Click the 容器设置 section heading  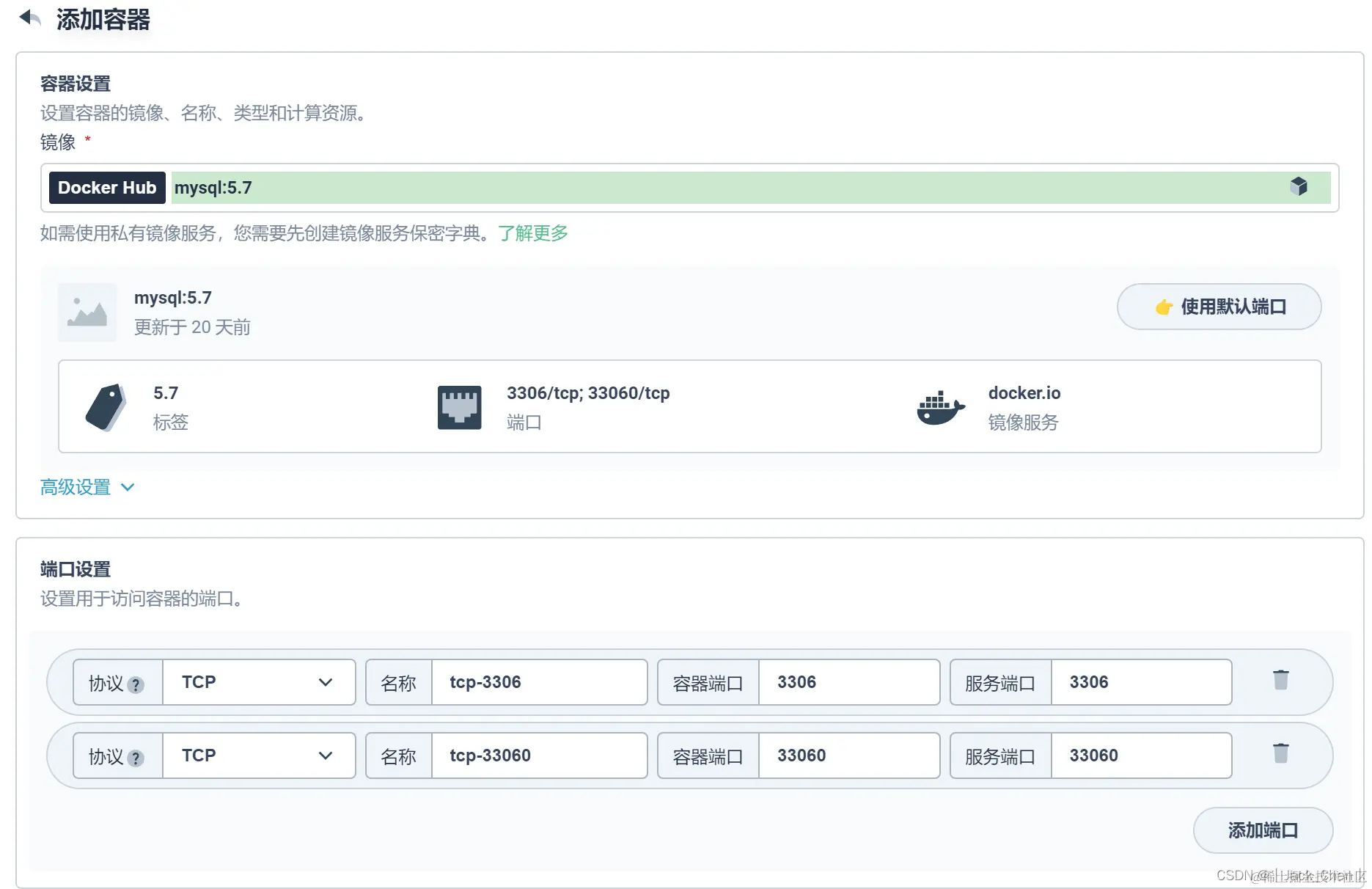click(x=76, y=84)
